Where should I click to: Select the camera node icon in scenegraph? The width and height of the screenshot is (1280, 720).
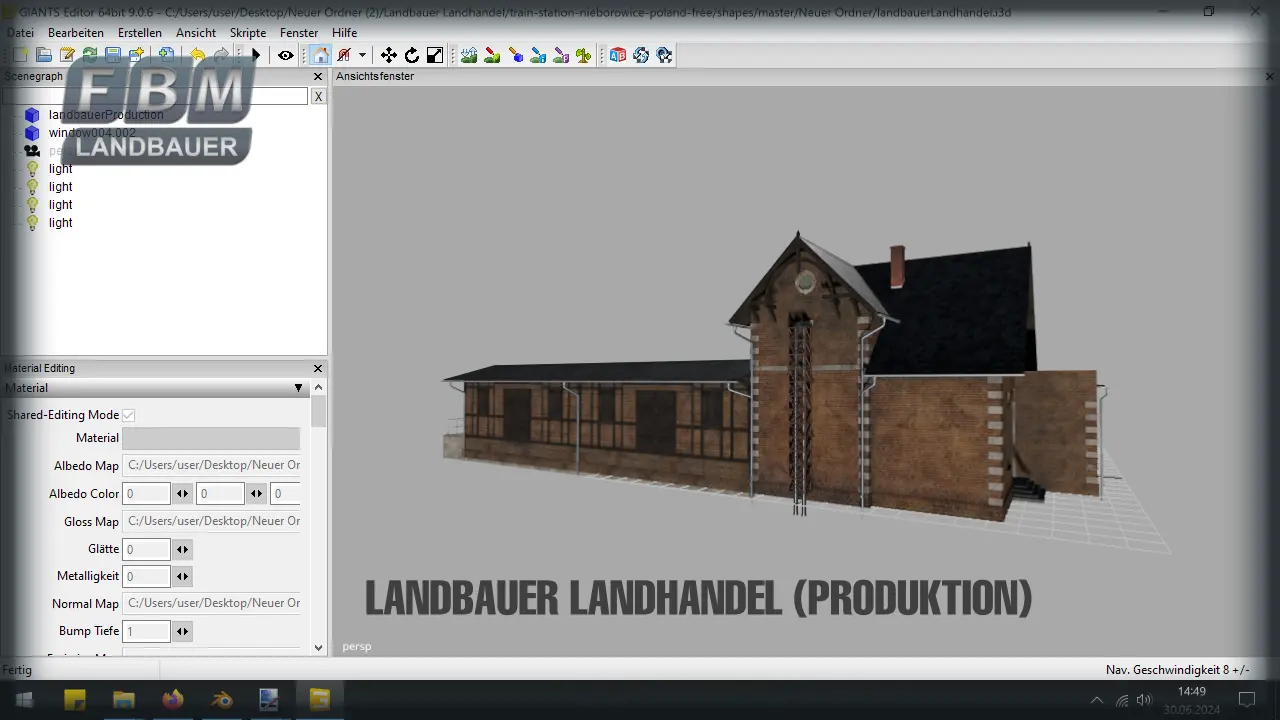coord(32,151)
